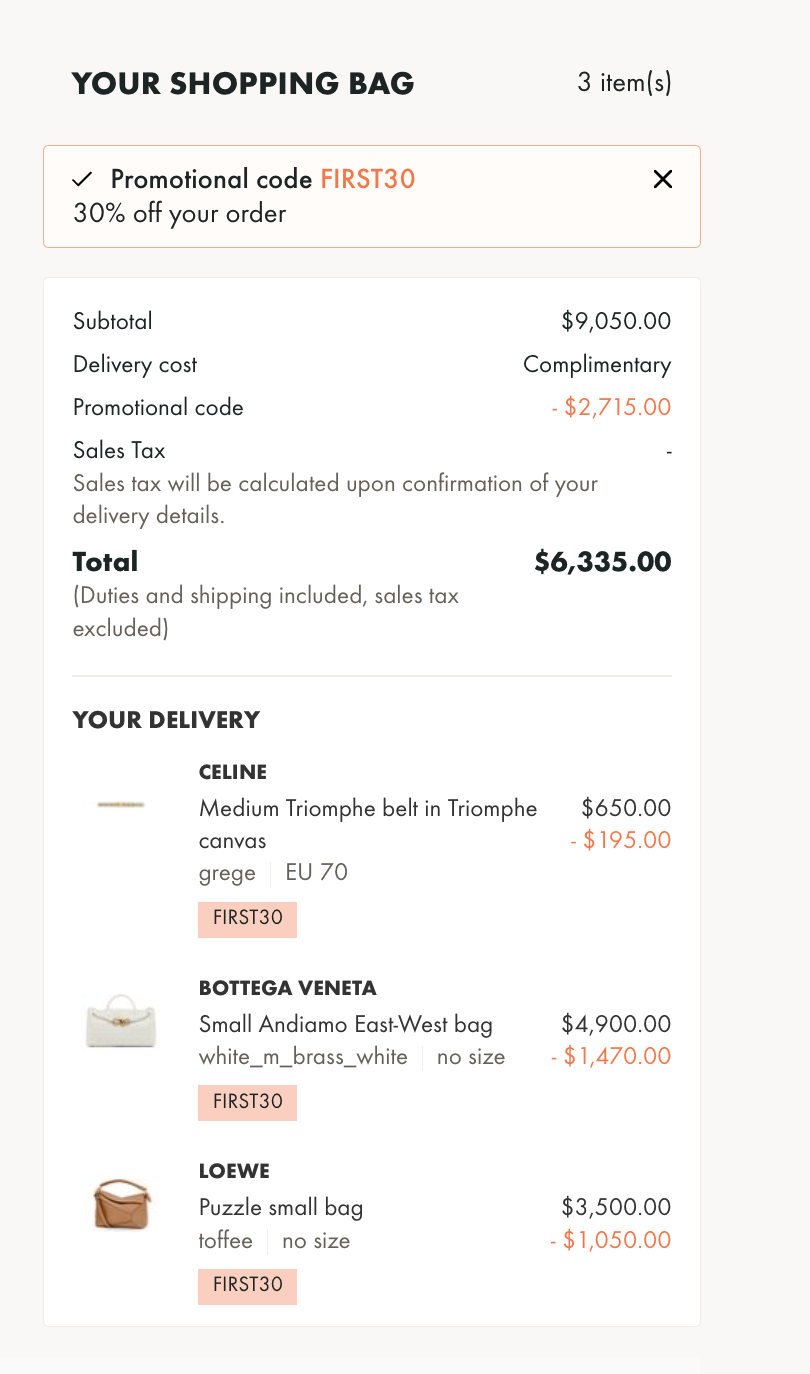Remove the FIRST30 promotional code
Screen dimensions: 810x1374
662,180
